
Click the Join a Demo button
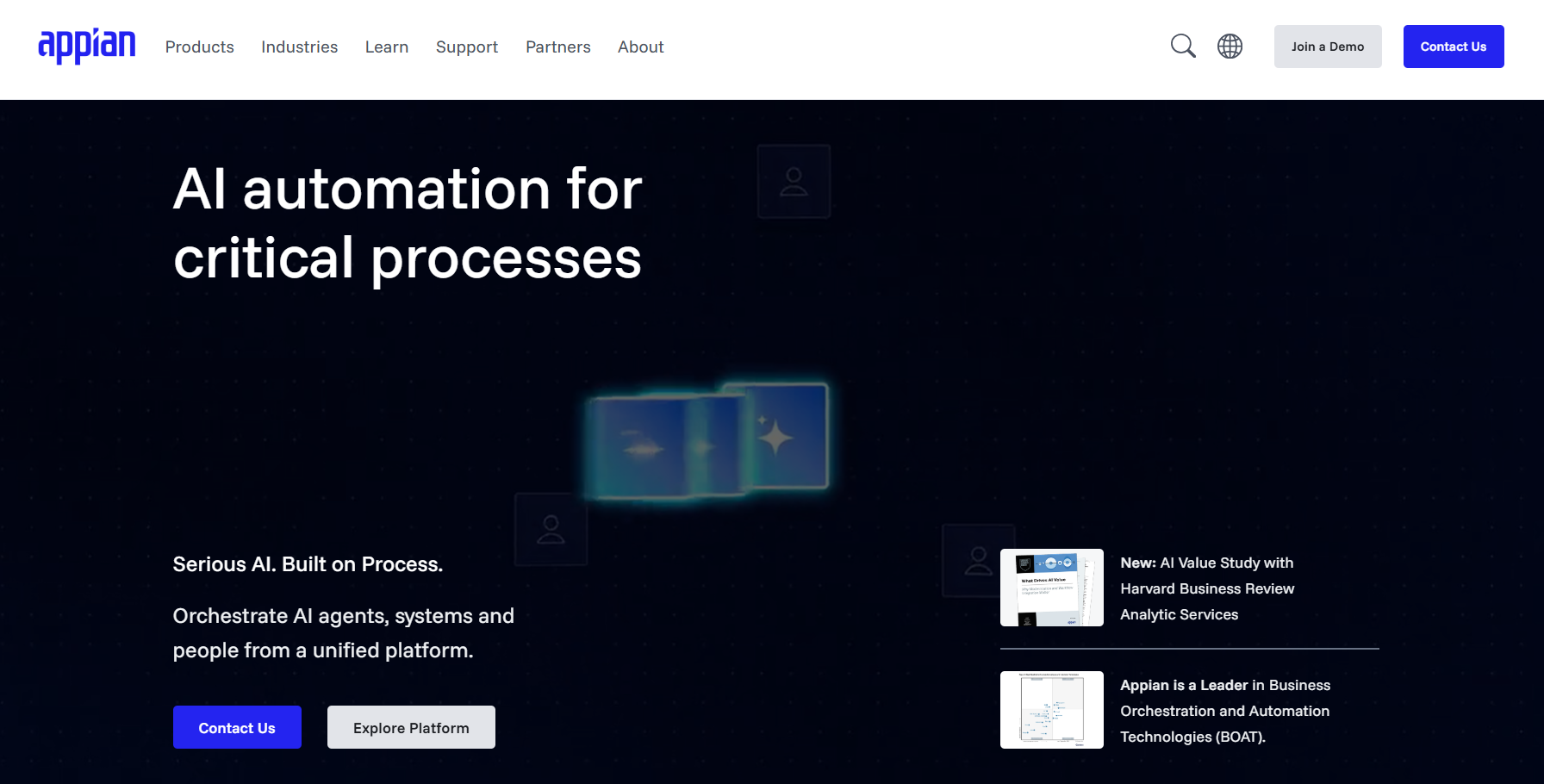[1328, 47]
